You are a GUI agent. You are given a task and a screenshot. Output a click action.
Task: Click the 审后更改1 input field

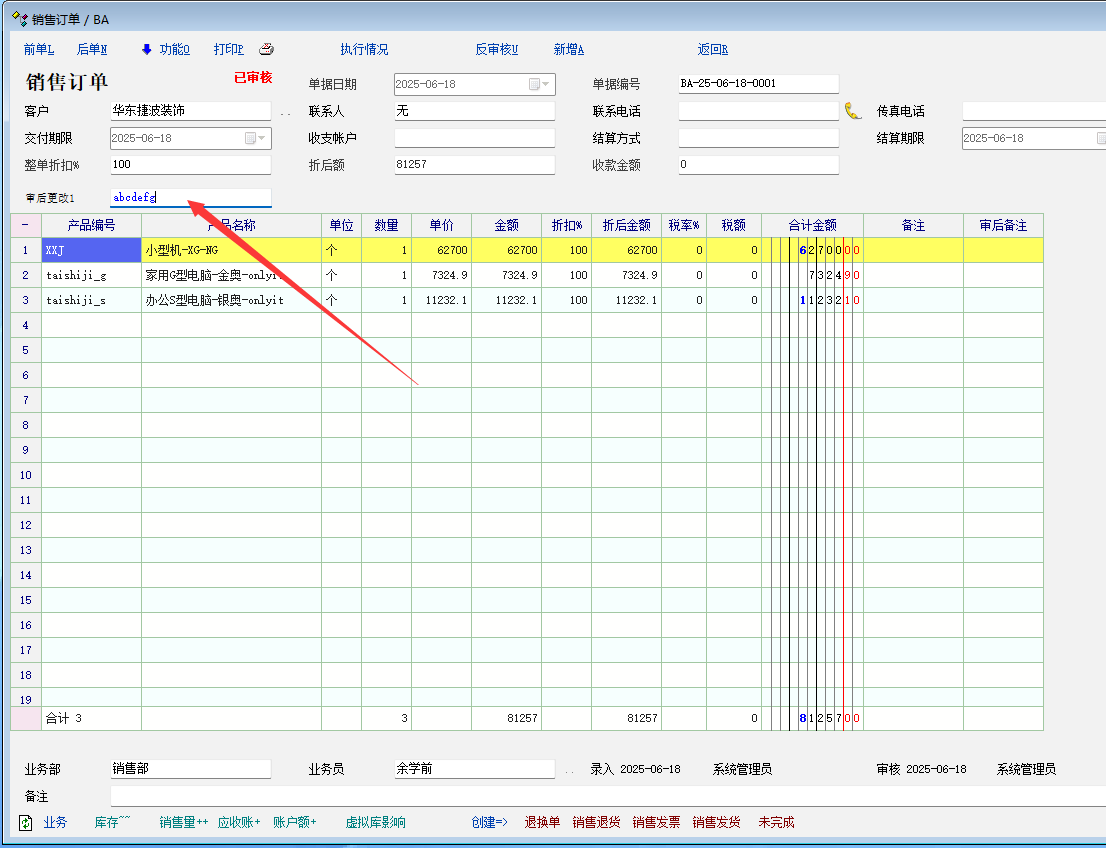point(190,197)
